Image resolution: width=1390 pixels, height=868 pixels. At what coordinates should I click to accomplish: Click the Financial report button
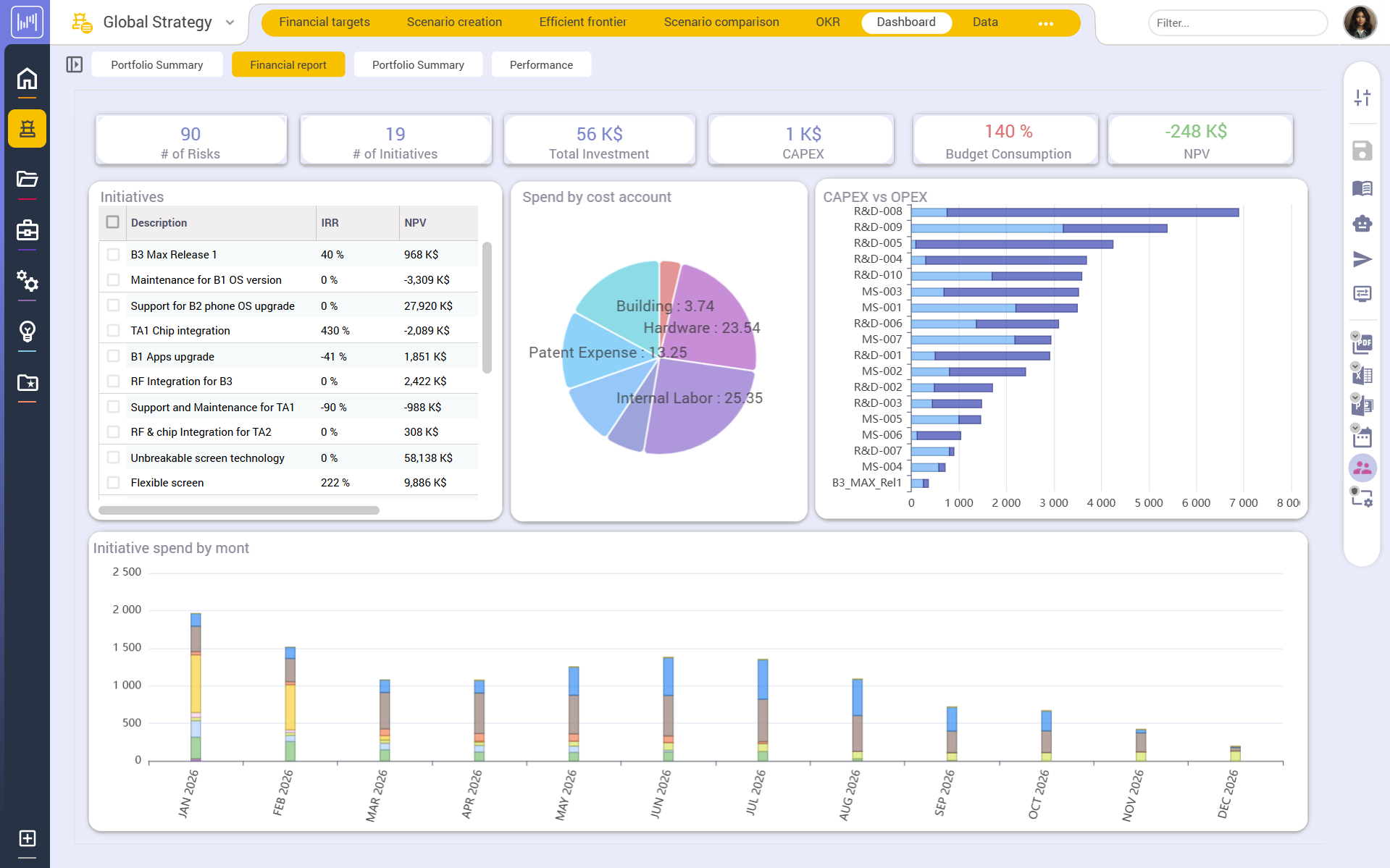pos(288,64)
